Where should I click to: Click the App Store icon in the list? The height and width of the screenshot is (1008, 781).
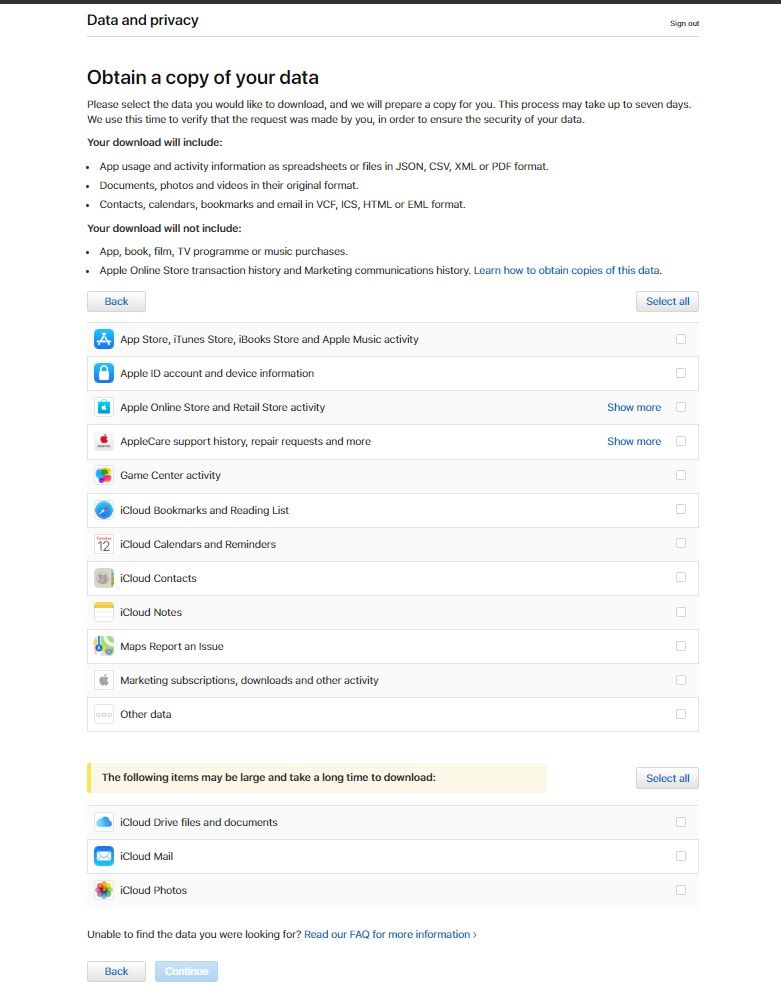[x=104, y=339]
